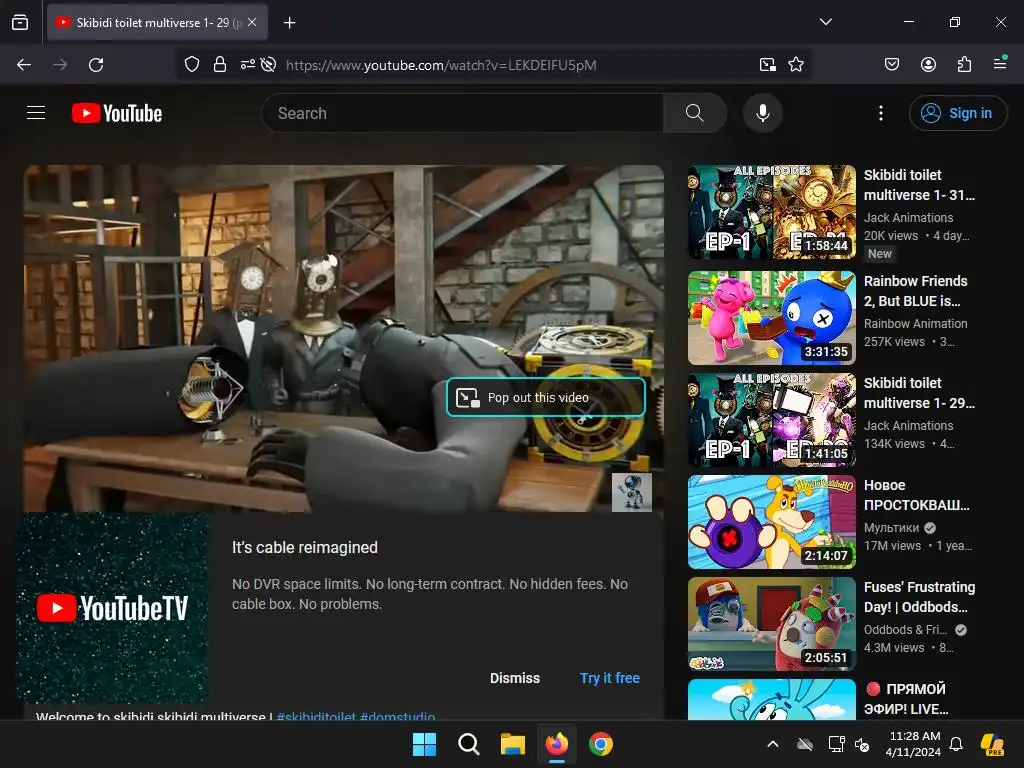Screen dimensions: 1024x768
Task: Click the autoplay blocked icon in address bar
Action: 268,65
